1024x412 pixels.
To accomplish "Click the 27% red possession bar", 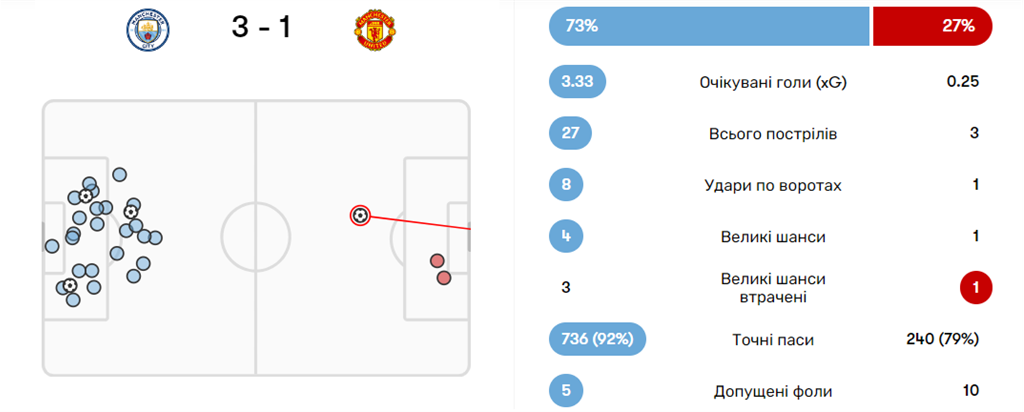I will [x=932, y=27].
